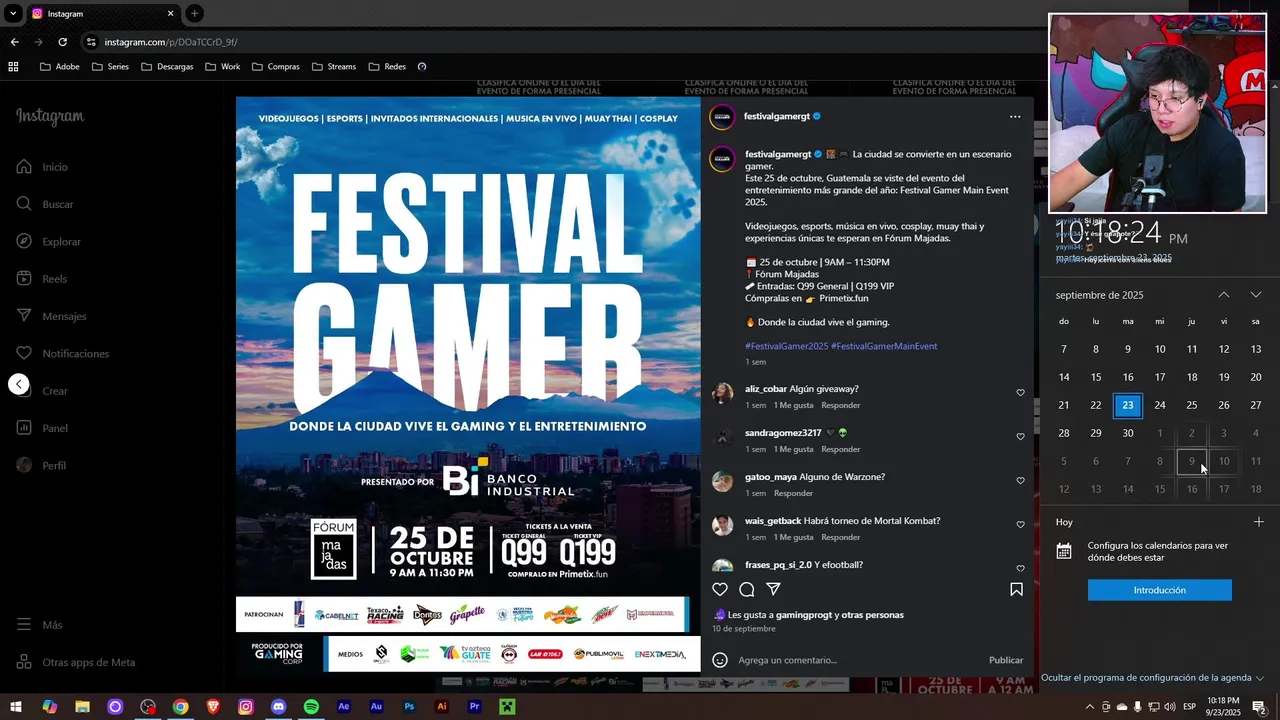Open the Más hamburger menu

(x=39, y=625)
